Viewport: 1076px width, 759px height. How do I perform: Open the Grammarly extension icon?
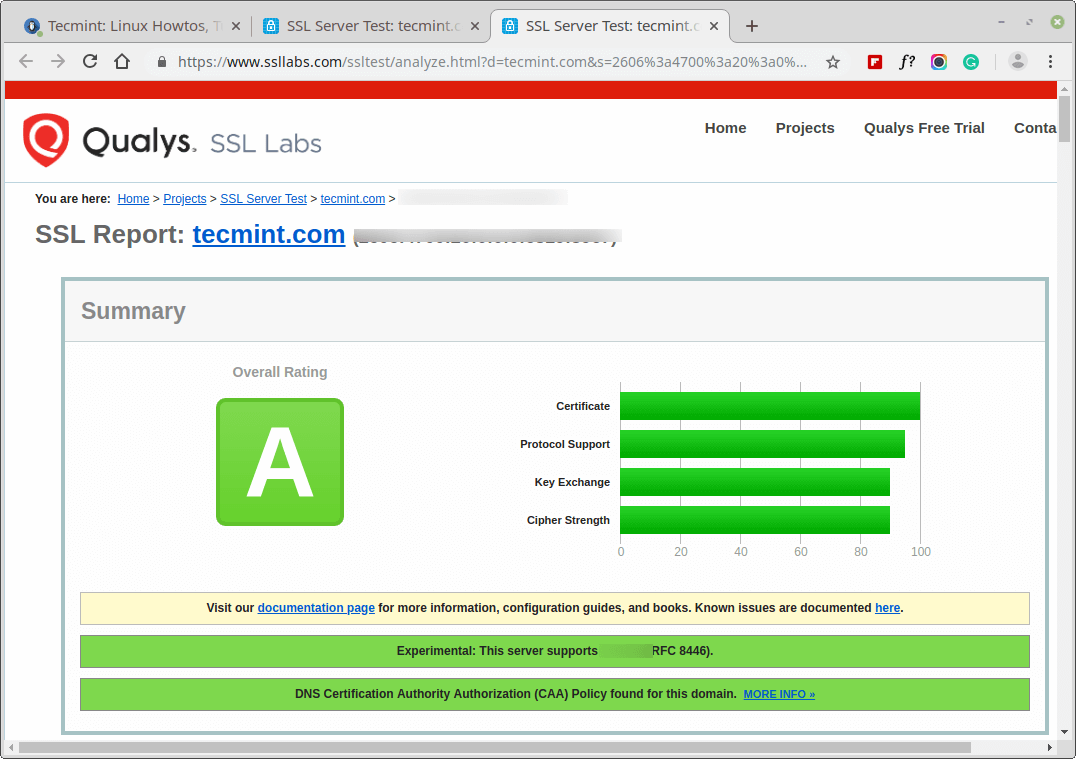(x=970, y=62)
